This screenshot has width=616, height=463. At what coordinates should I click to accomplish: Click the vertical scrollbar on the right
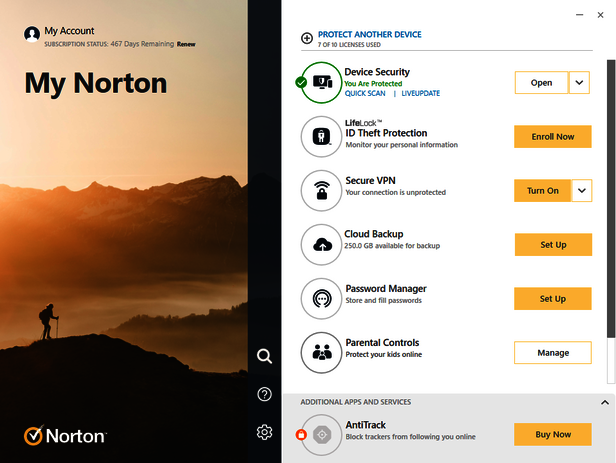coord(611,220)
